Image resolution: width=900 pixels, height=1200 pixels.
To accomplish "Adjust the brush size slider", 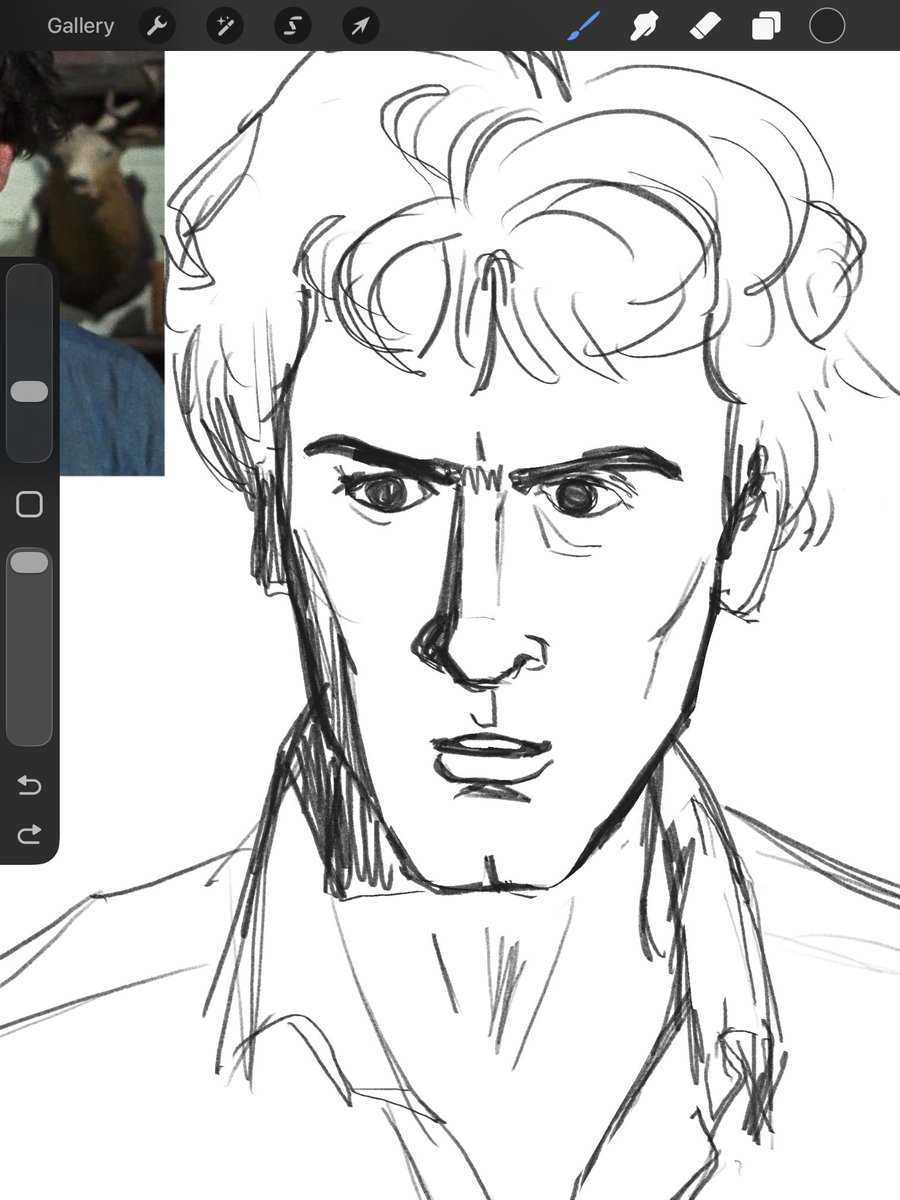I will point(29,363).
